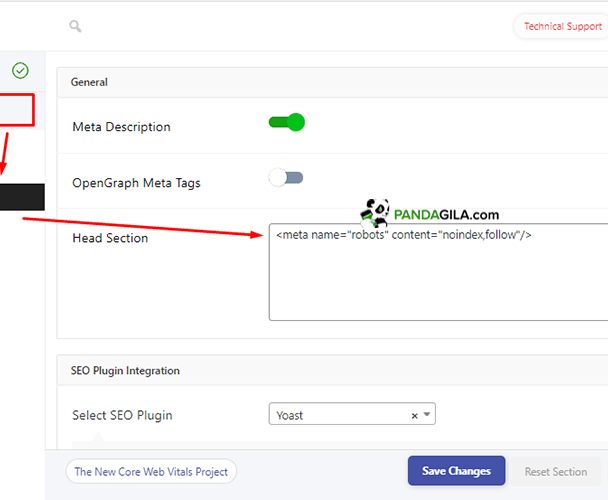Toggle the Meta Description switch off
Viewport: 608px width, 500px height.
(286, 123)
